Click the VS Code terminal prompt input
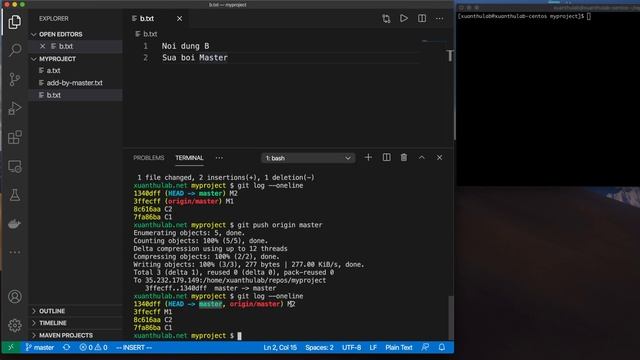This screenshot has height=360, width=640. [x=240, y=336]
